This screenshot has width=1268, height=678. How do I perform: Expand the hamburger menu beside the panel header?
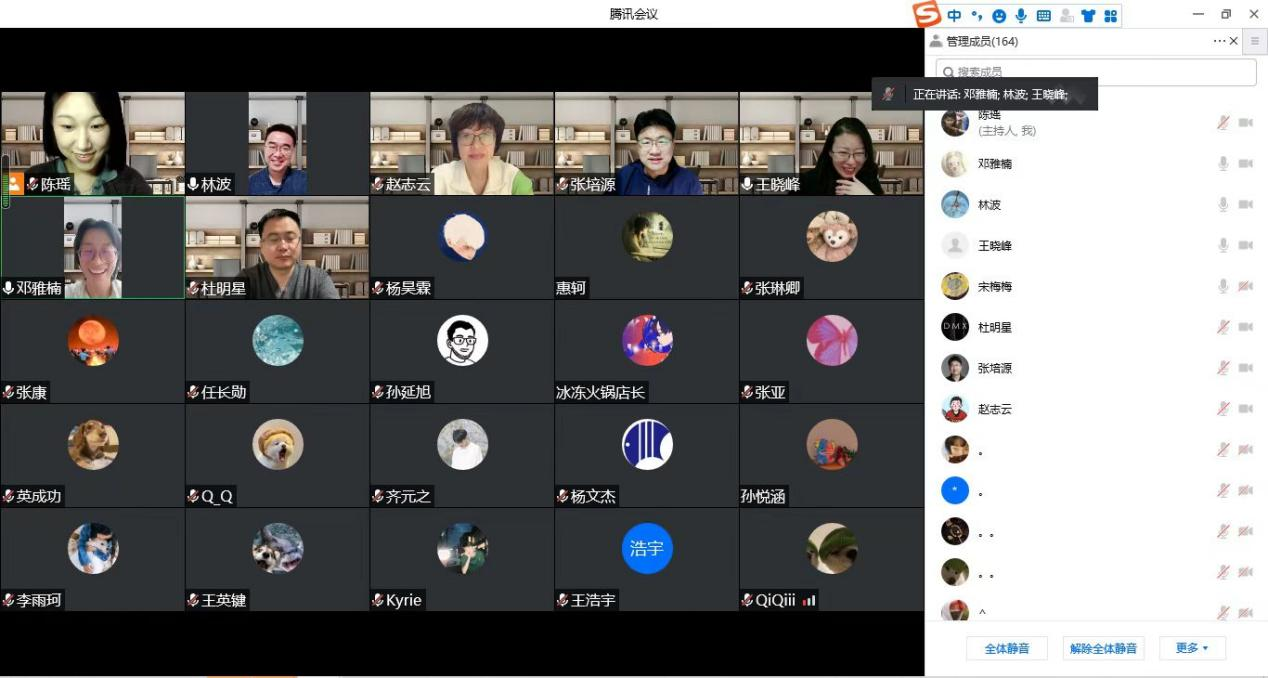point(1255,41)
